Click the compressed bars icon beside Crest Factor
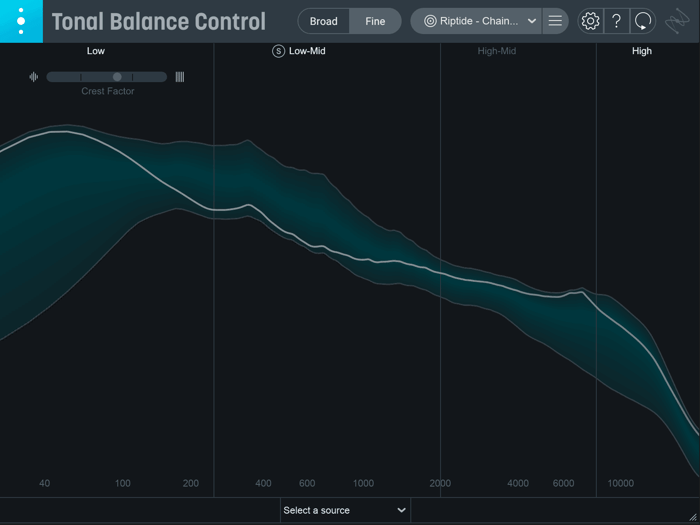 point(179,77)
